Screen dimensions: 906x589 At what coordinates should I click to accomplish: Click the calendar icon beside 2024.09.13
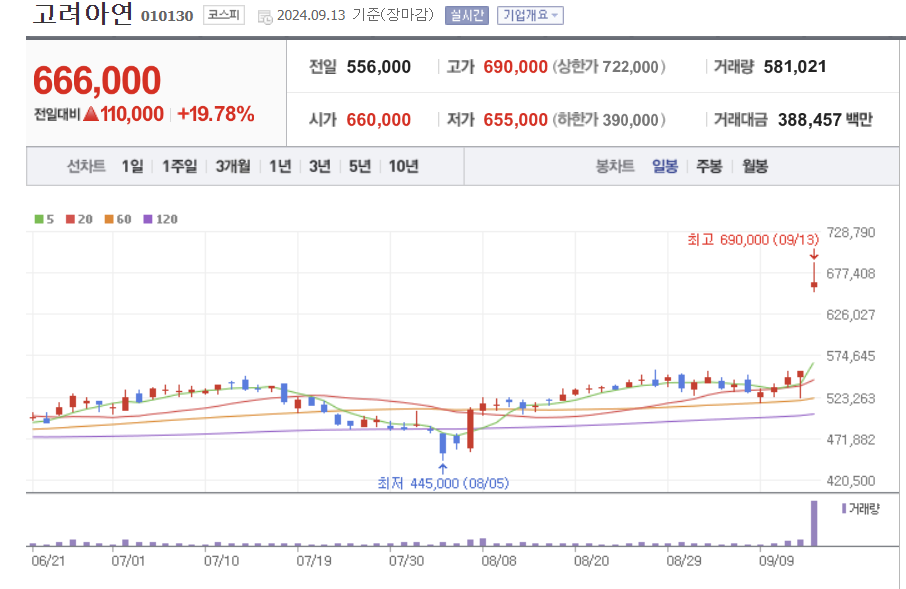click(x=265, y=17)
